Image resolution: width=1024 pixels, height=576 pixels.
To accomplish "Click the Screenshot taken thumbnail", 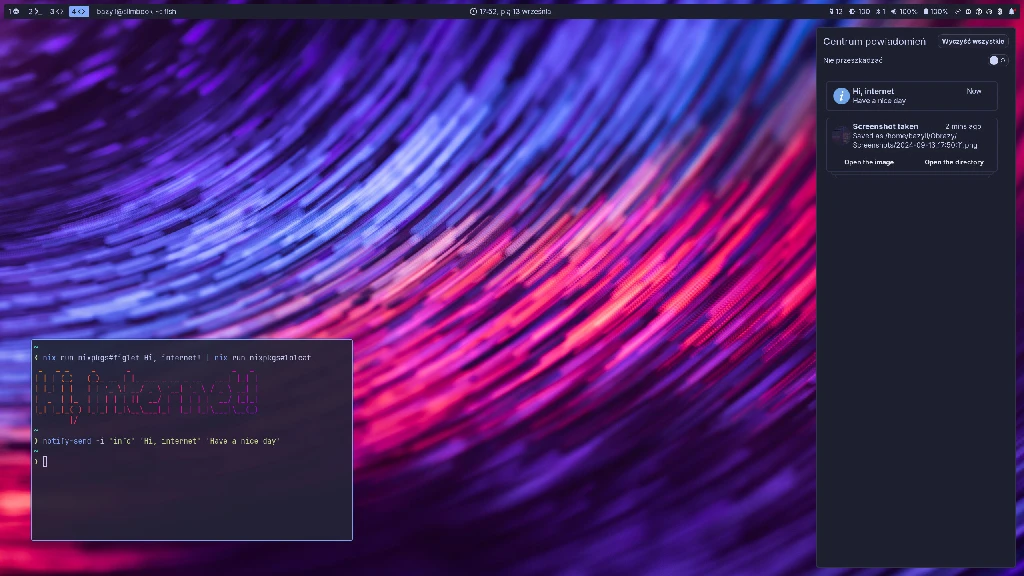I will pos(840,136).
